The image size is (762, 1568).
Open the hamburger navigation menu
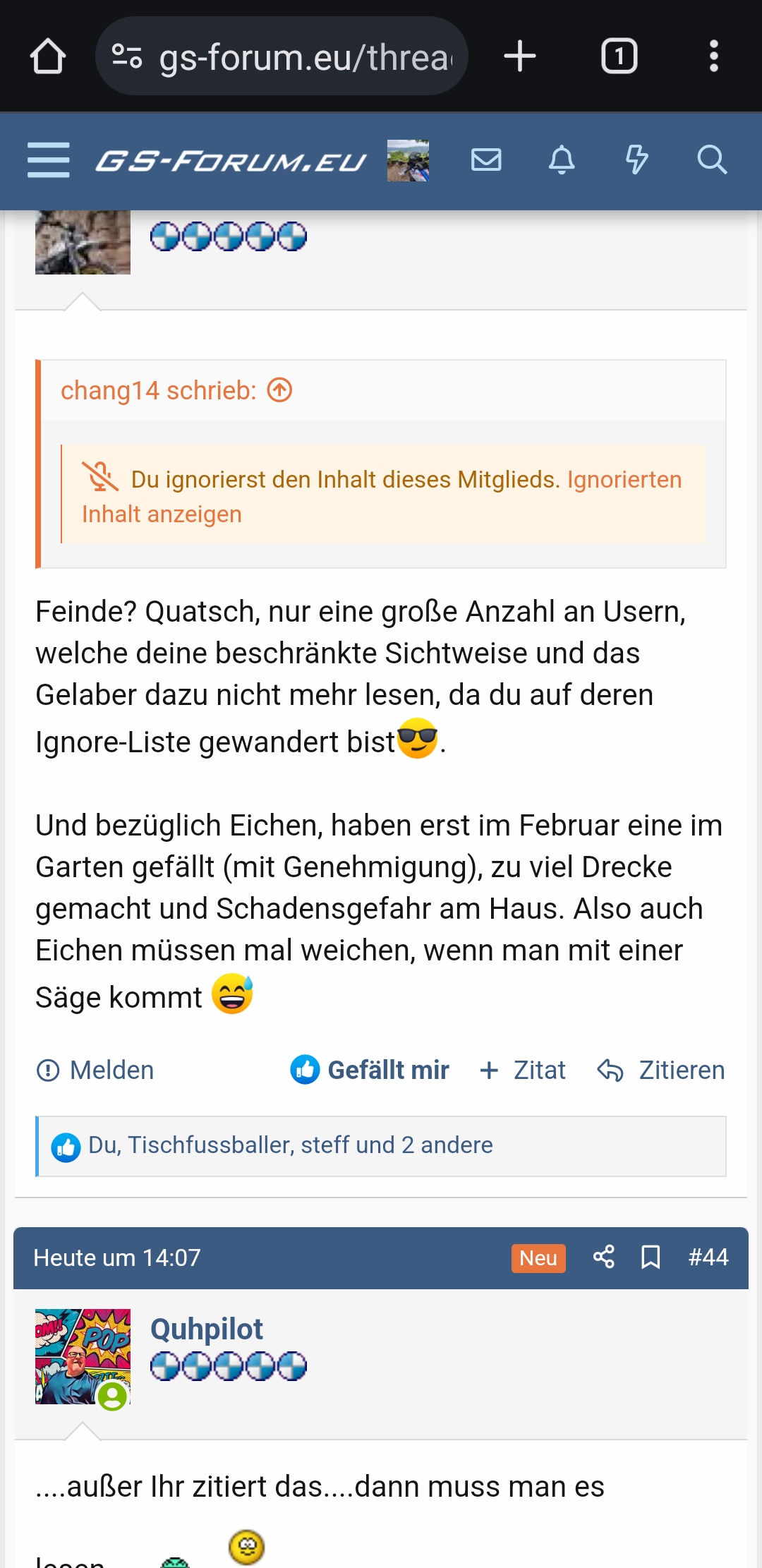(48, 160)
